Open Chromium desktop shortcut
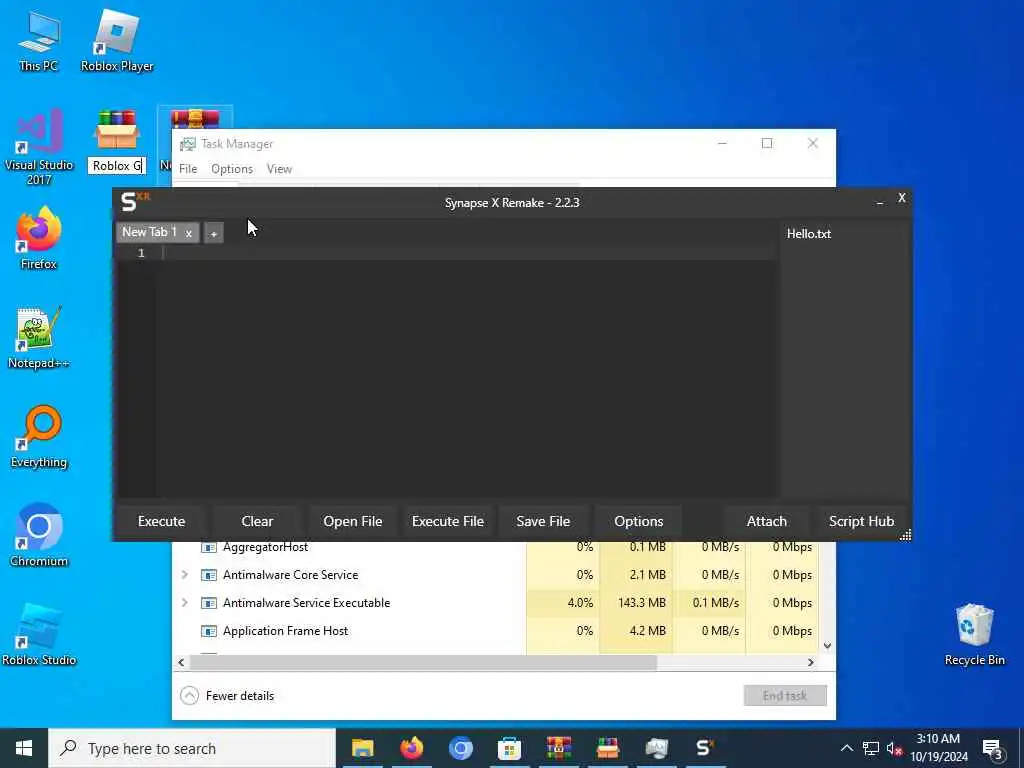This screenshot has width=1024, height=768. coord(39,536)
